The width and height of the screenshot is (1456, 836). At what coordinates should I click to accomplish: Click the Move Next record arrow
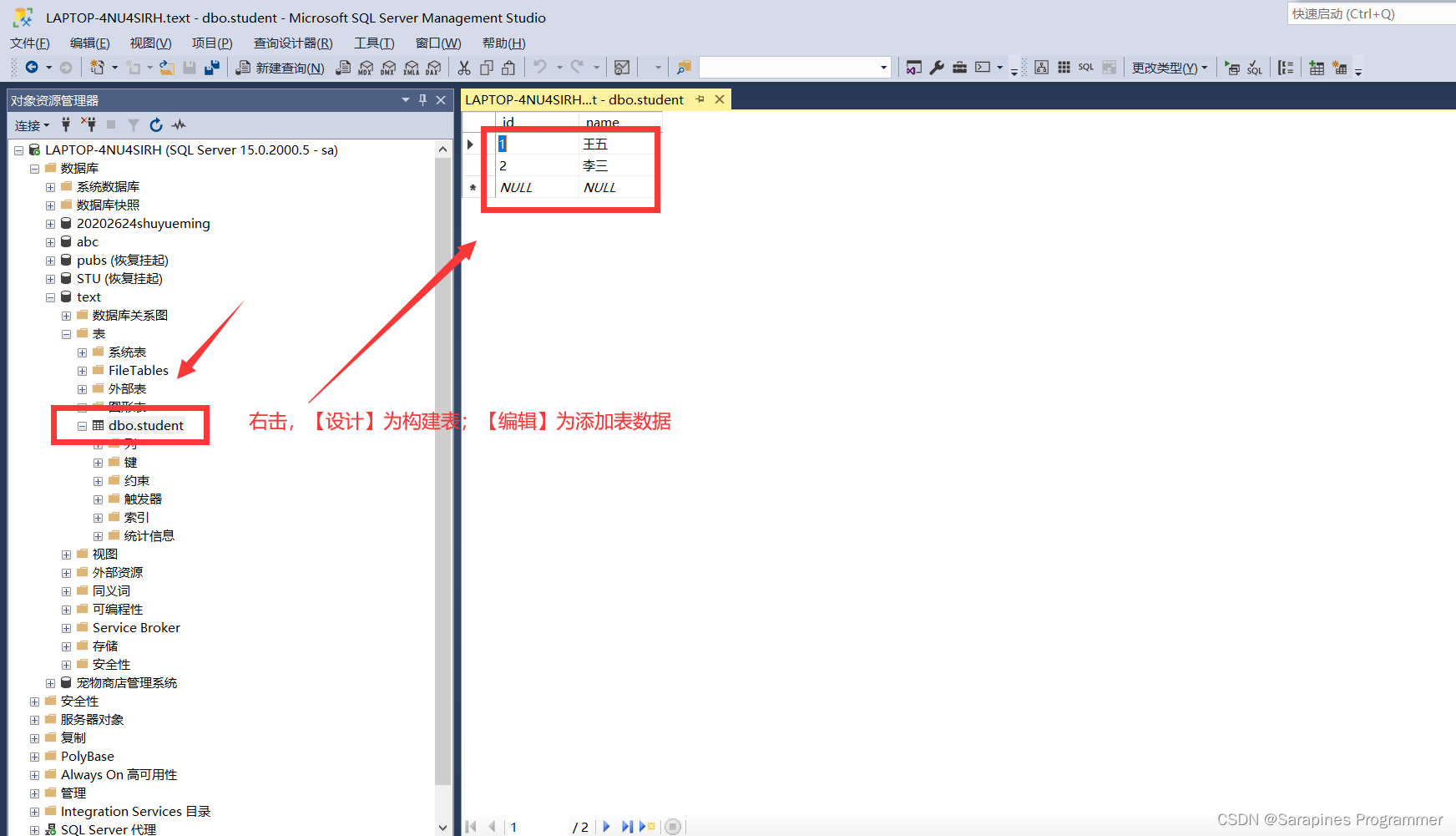[x=606, y=827]
